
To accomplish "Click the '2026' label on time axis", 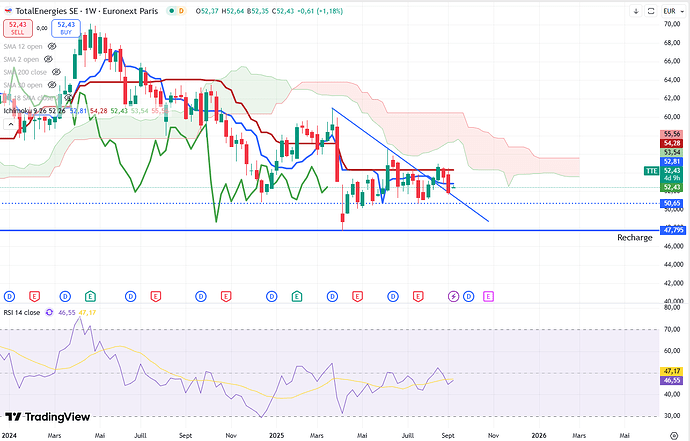I will point(539,436).
